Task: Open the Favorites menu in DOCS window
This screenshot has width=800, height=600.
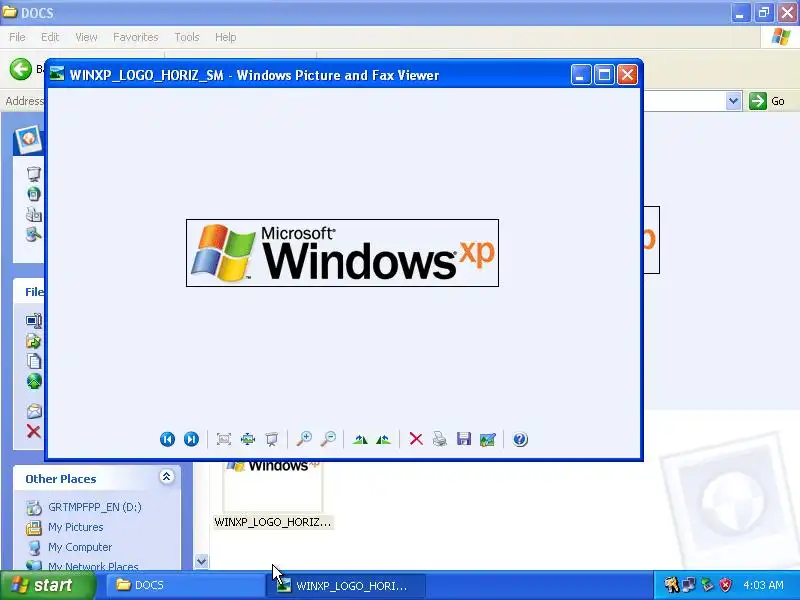Action: [136, 37]
